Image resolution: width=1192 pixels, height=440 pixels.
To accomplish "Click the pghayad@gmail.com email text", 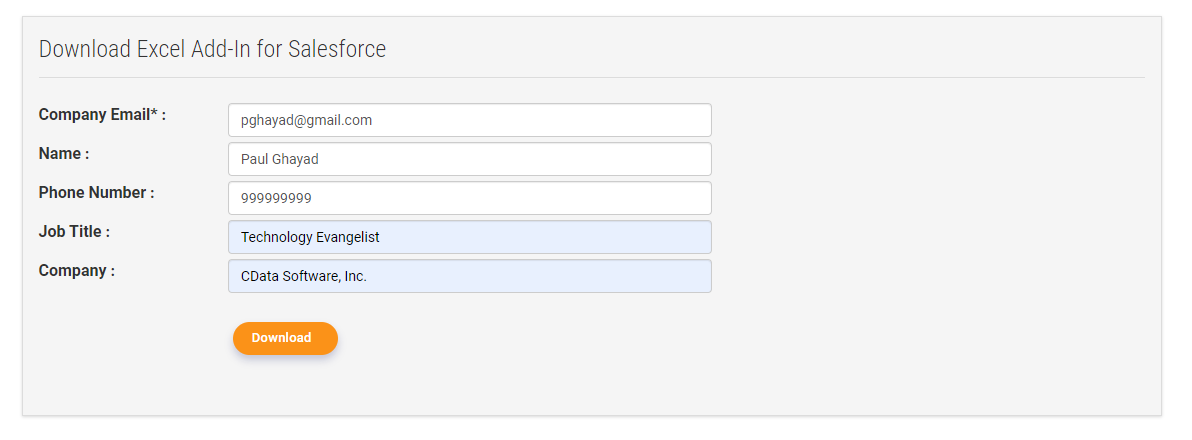I will (306, 120).
